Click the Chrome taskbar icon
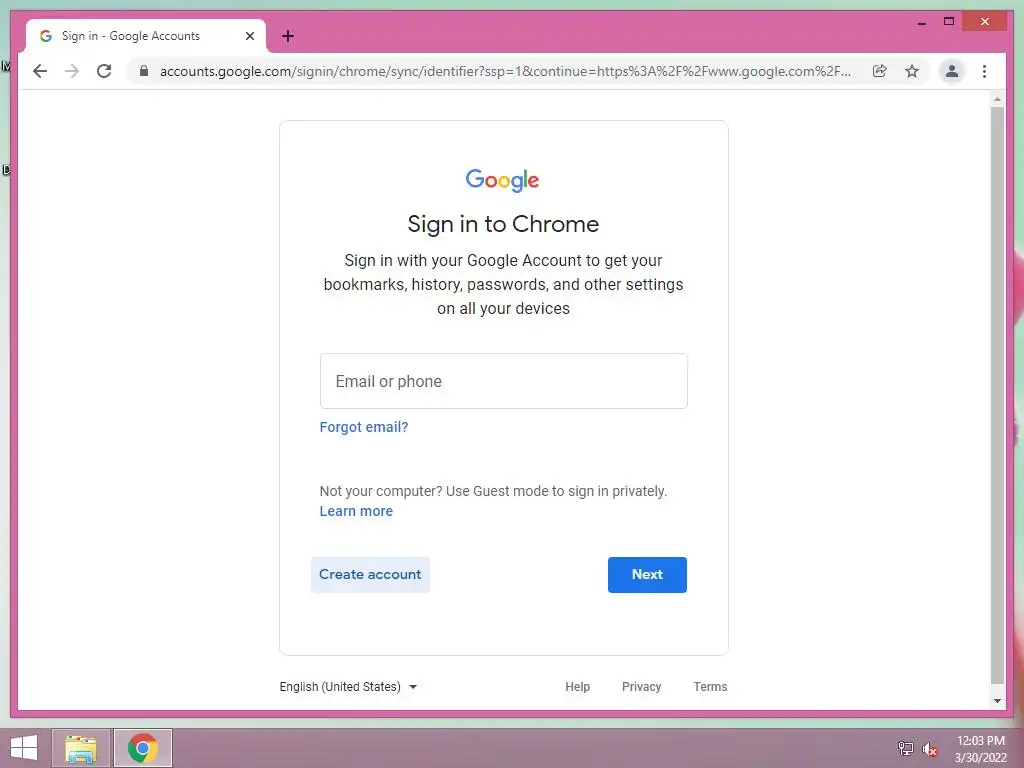The image size is (1024, 768). click(143, 748)
